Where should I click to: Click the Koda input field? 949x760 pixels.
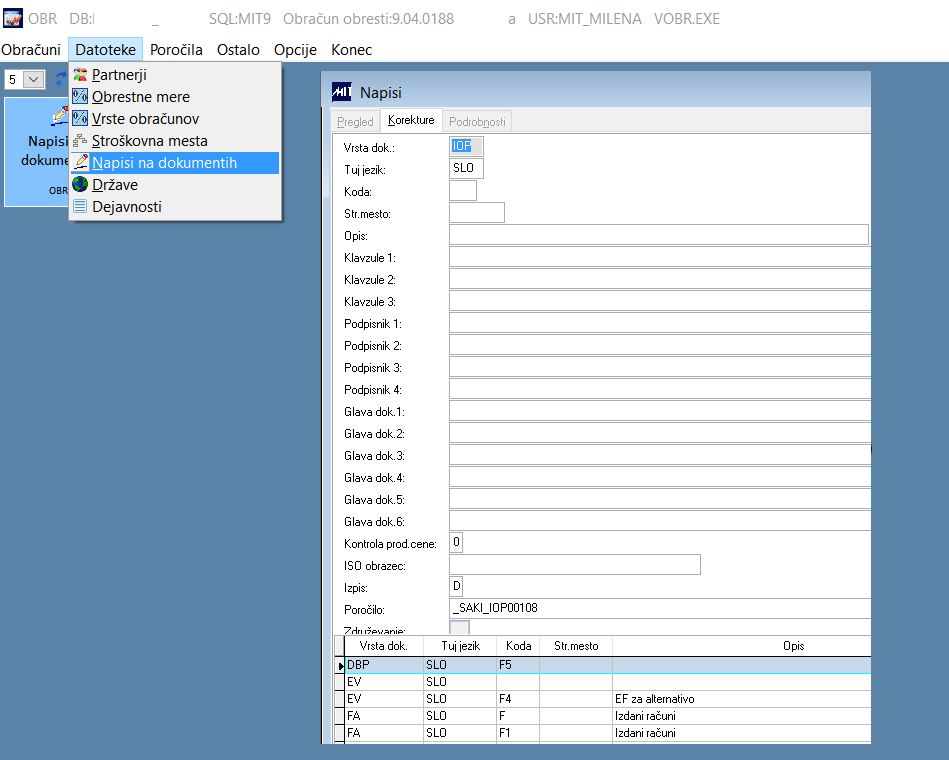coord(463,191)
